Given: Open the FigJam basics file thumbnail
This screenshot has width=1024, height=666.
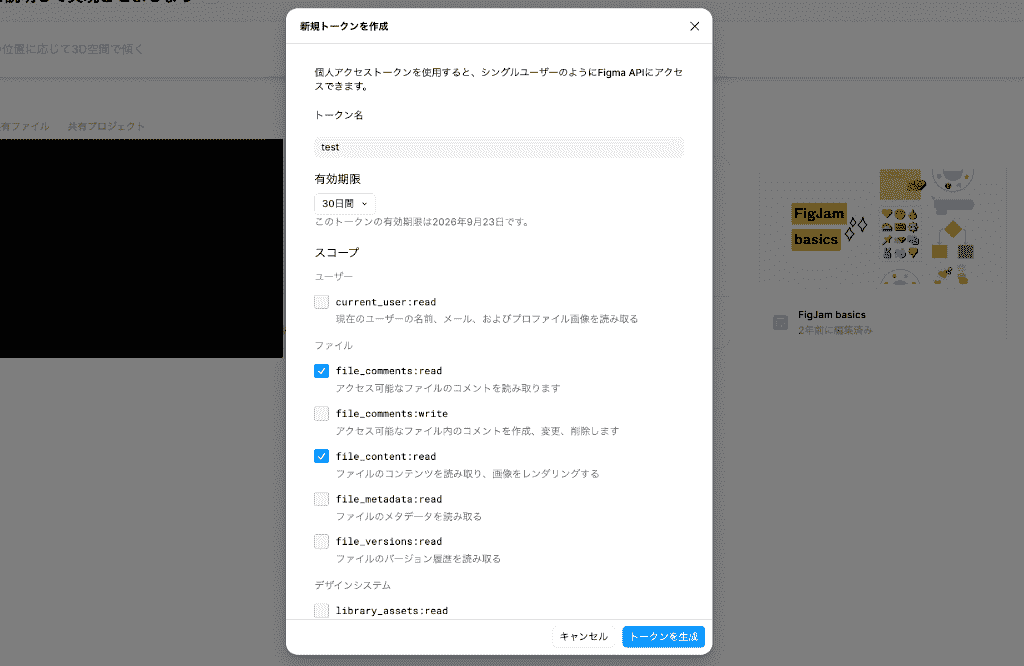Looking at the screenshot, I should [883, 226].
